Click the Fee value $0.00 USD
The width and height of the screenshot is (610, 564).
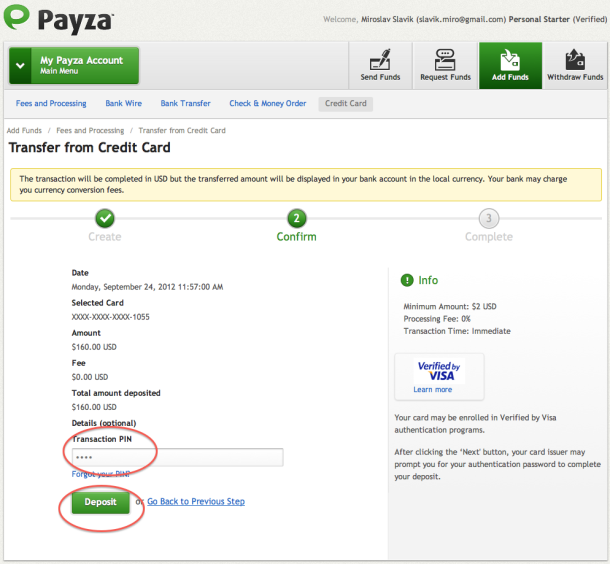[90, 377]
